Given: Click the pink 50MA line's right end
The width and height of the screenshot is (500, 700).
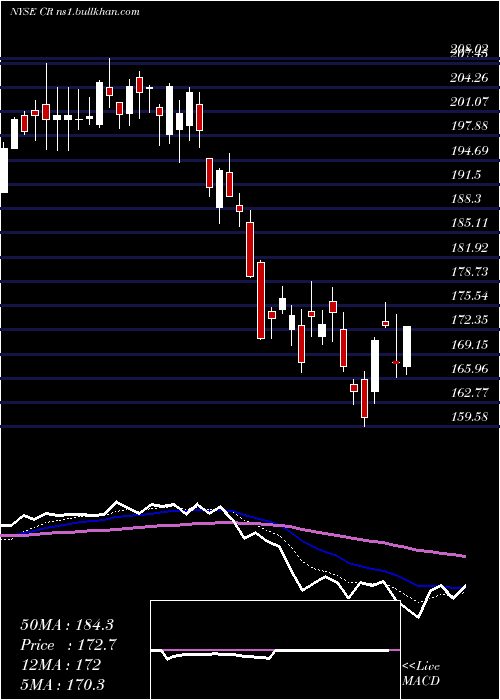Looking at the screenshot, I should (464, 556).
